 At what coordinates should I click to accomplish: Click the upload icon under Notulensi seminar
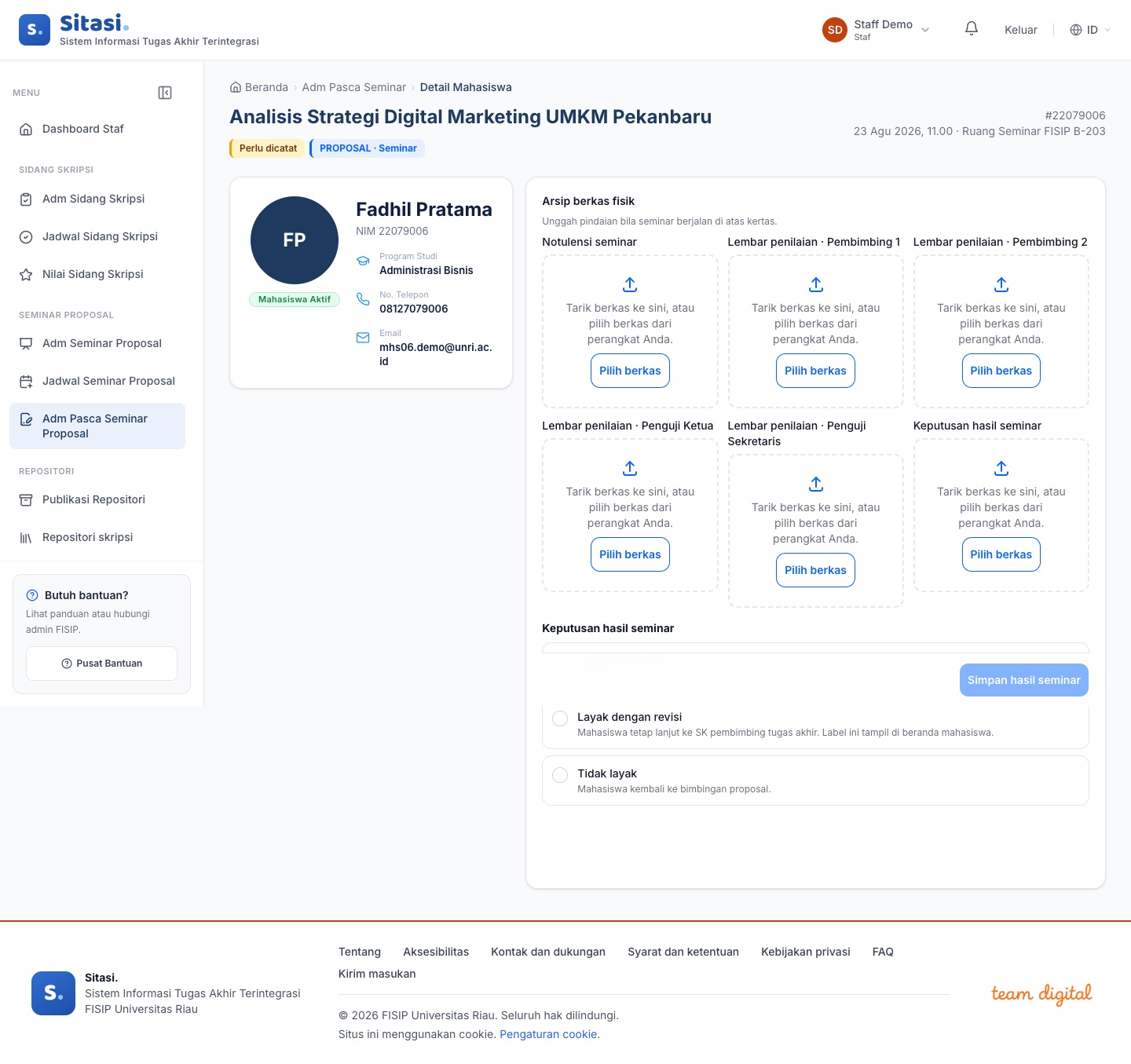pyautogui.click(x=630, y=284)
